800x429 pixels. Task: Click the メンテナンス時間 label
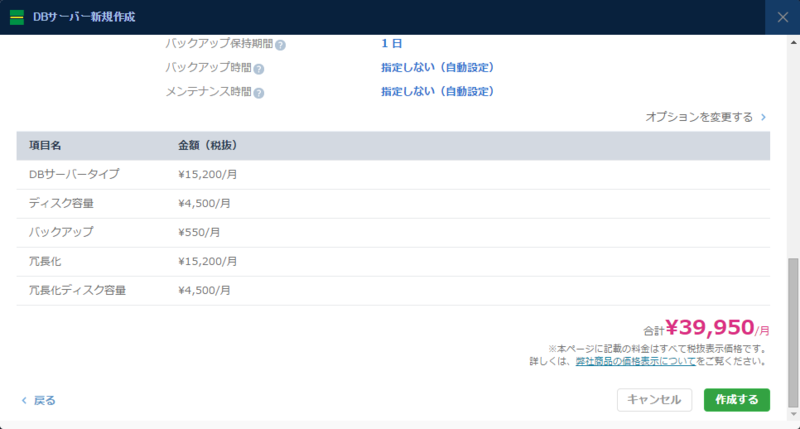click(x=209, y=92)
